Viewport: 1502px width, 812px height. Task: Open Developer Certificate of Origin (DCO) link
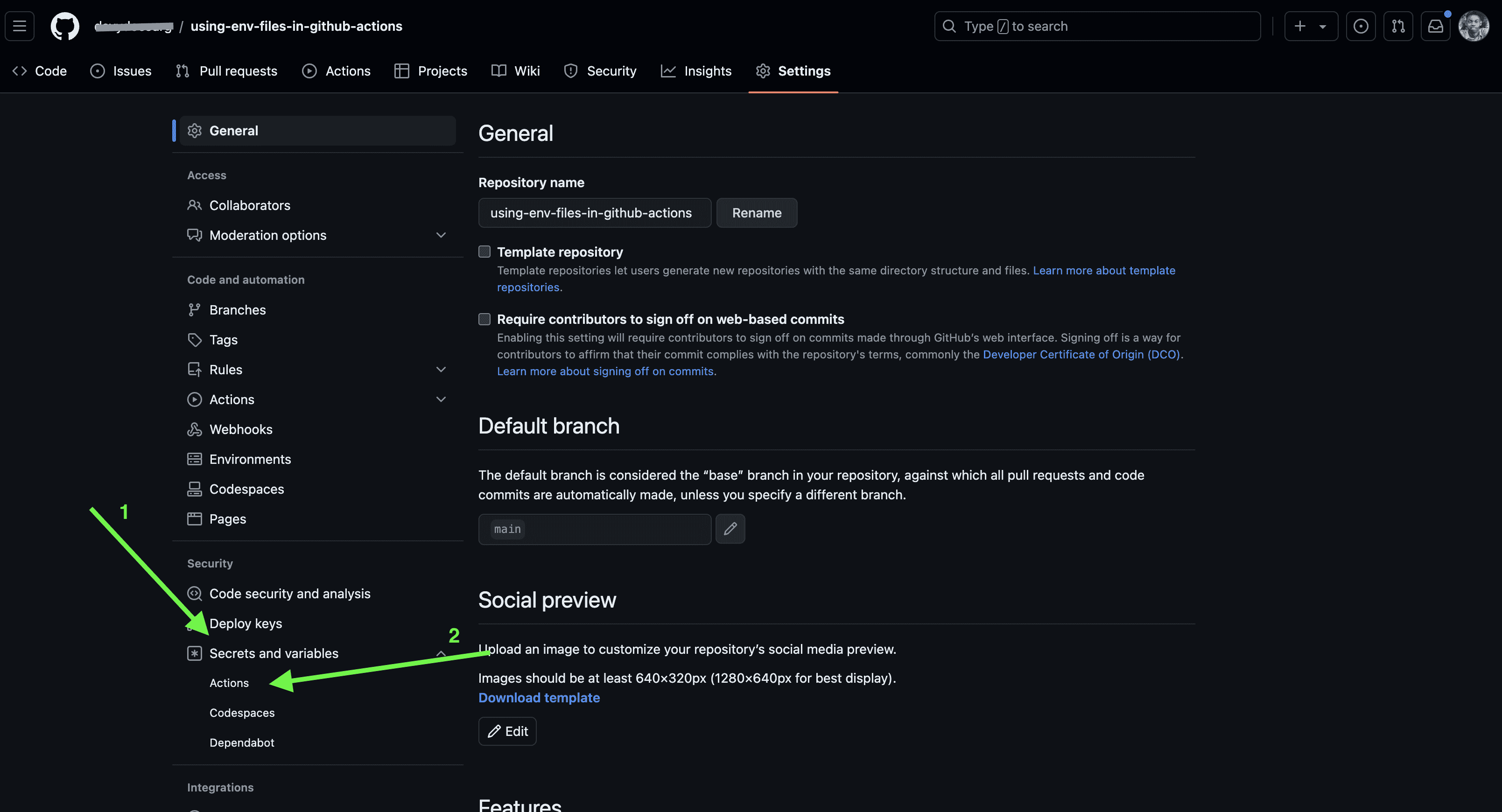click(x=1081, y=354)
